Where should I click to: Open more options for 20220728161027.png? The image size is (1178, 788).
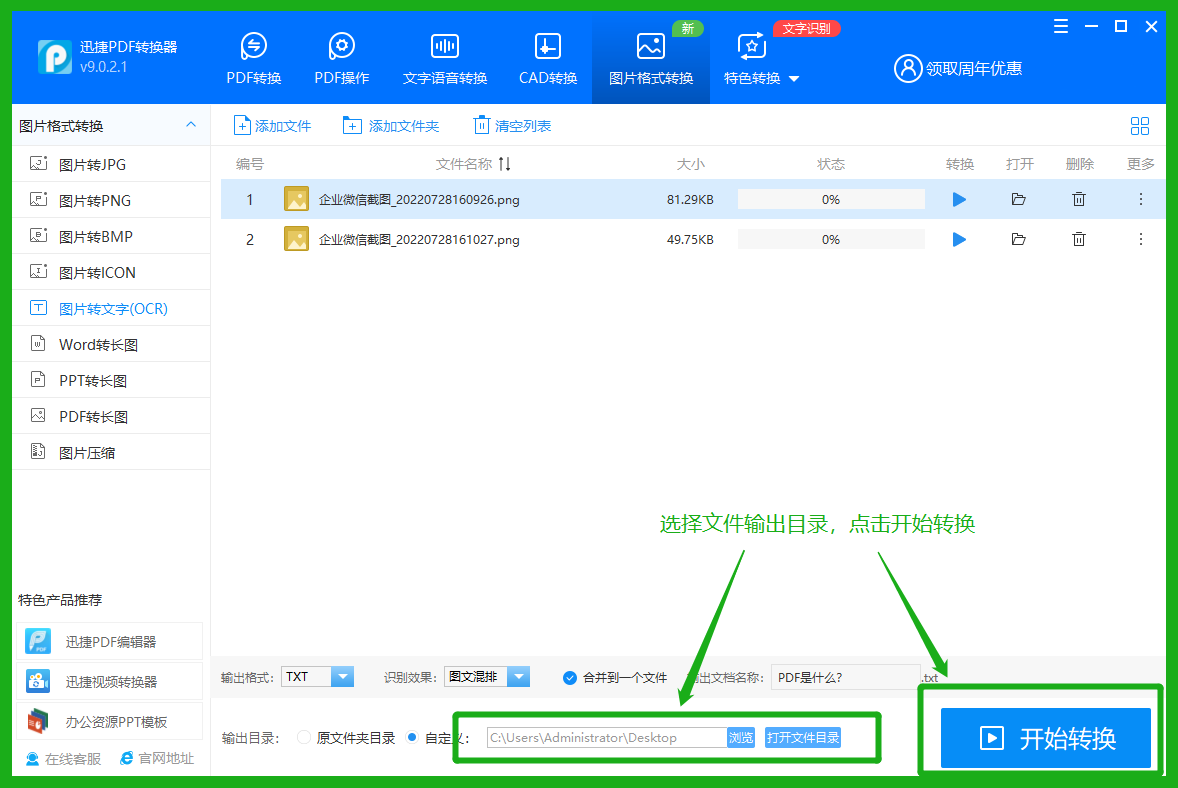click(x=1140, y=240)
